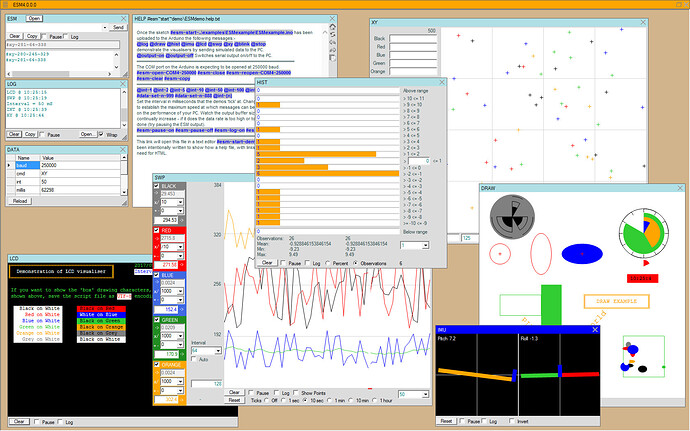Click the Black series input field in XY

(x=413, y=39)
